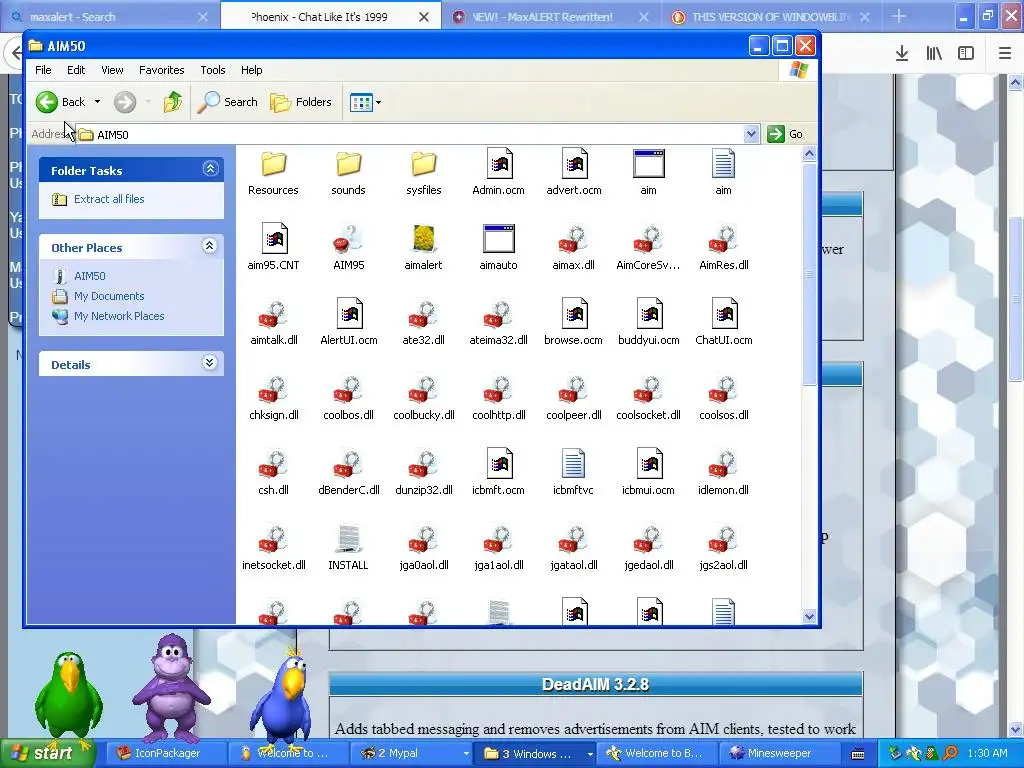Select the Admin.ocm file
Screen dimensions: 1024x768
click(x=498, y=172)
